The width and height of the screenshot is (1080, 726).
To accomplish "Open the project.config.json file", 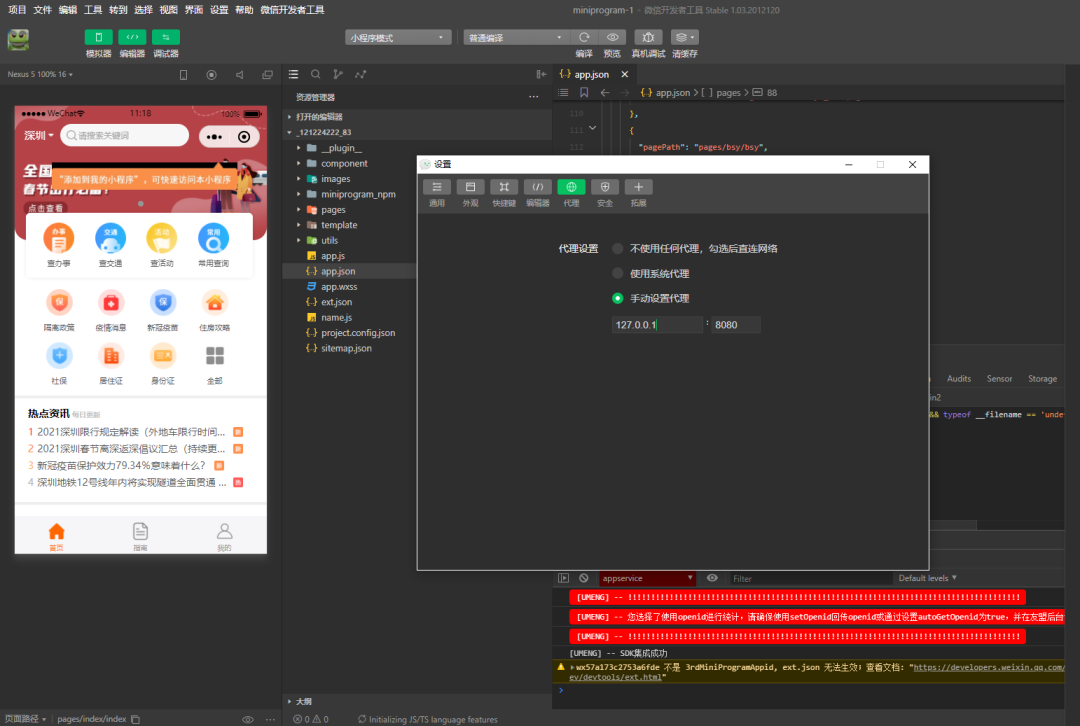I will click(358, 333).
